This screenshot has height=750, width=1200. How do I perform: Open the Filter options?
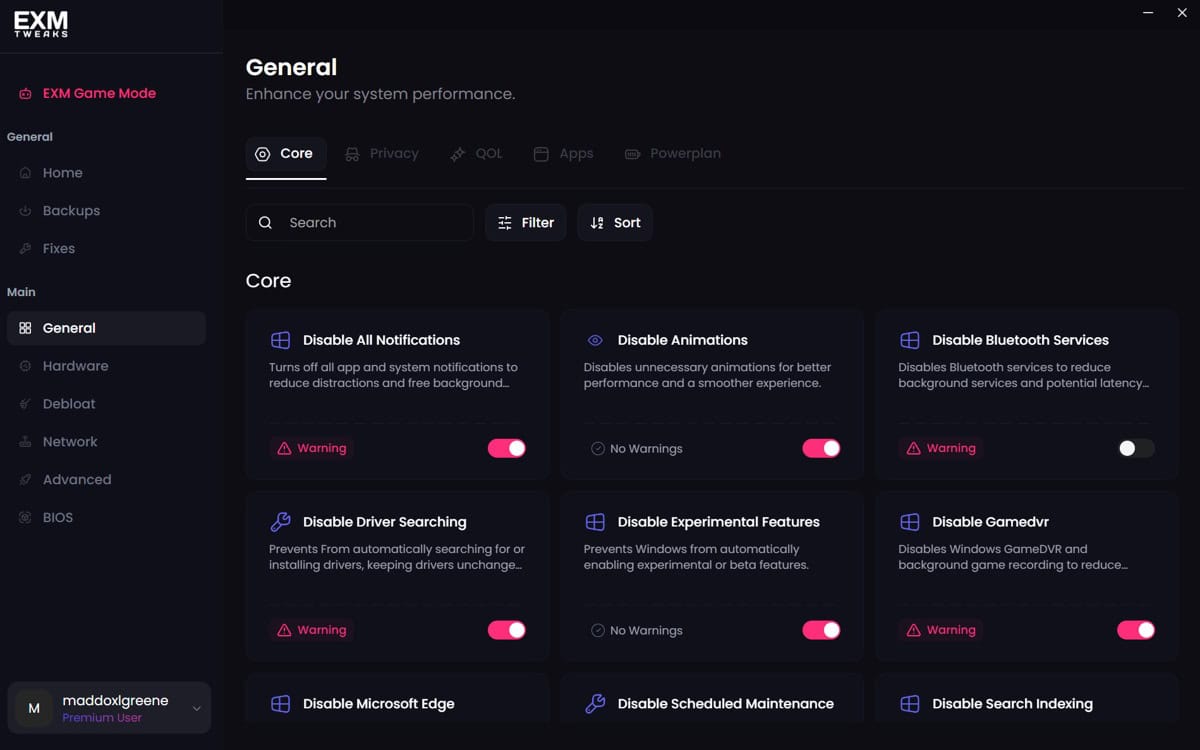coord(526,223)
